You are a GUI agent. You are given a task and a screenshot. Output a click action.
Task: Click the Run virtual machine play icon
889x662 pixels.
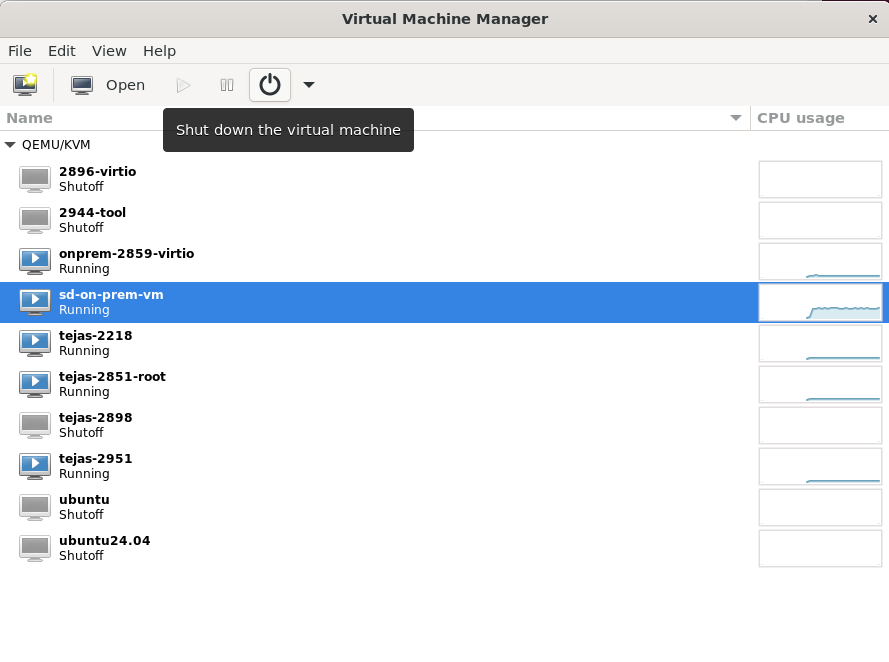183,85
